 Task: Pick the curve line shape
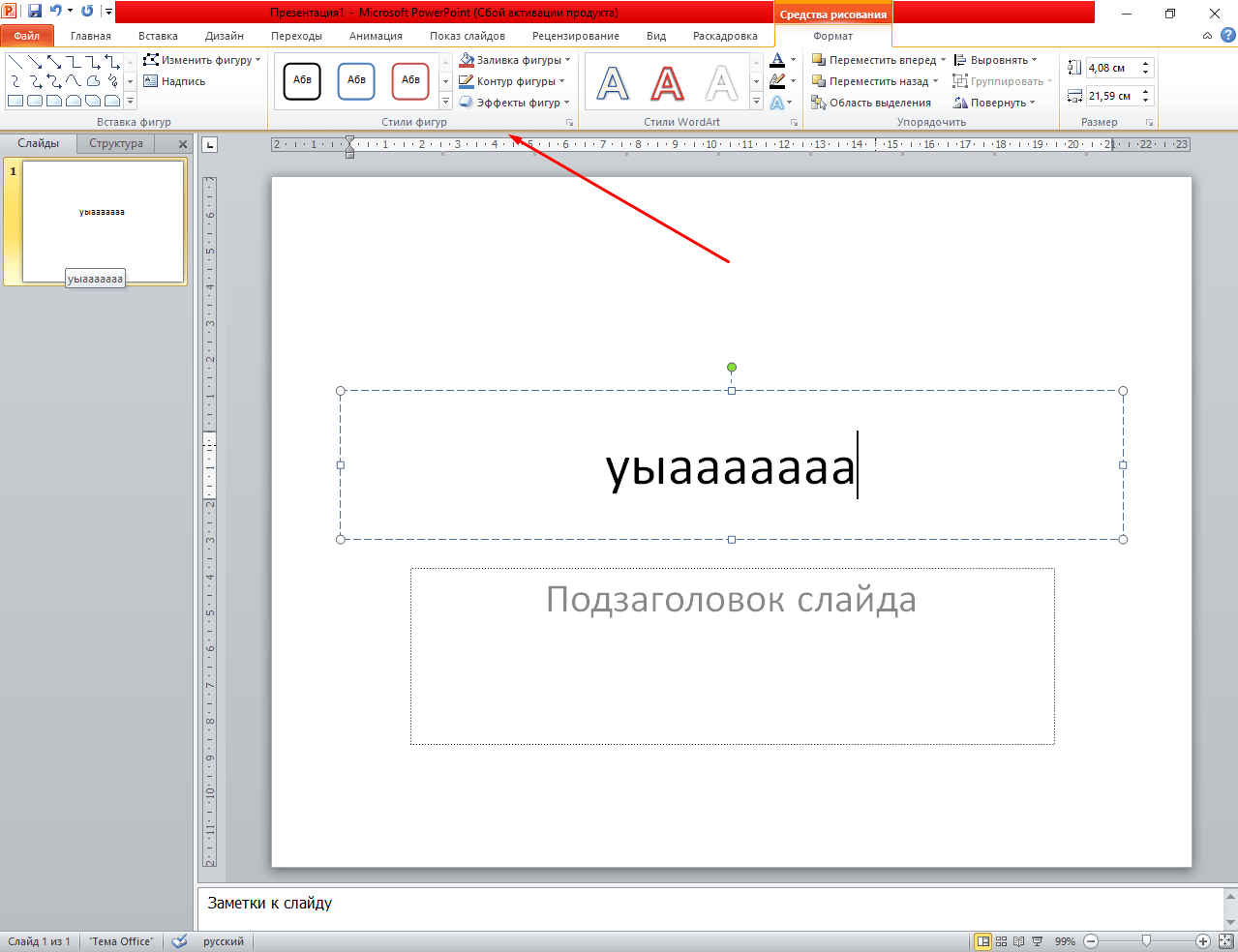(x=74, y=81)
